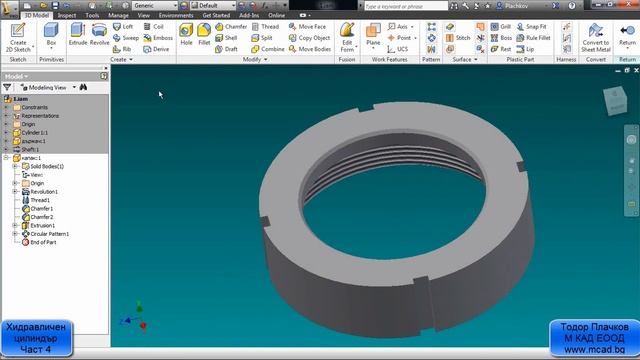Switch to the Environments tab
Image resolution: width=640 pixels, height=360 pixels.
point(176,16)
